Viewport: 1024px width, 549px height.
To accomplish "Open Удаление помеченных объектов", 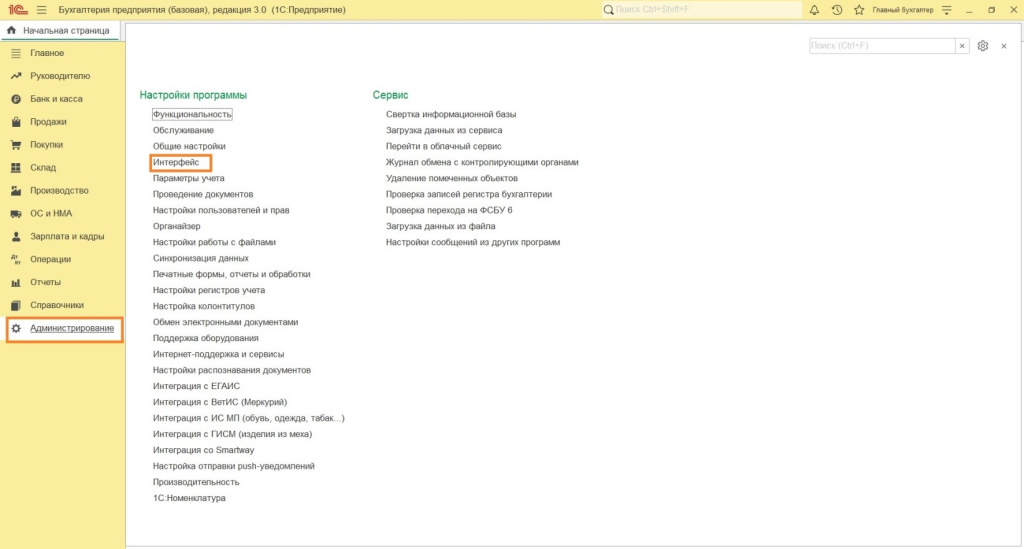I will pyautogui.click(x=452, y=178).
